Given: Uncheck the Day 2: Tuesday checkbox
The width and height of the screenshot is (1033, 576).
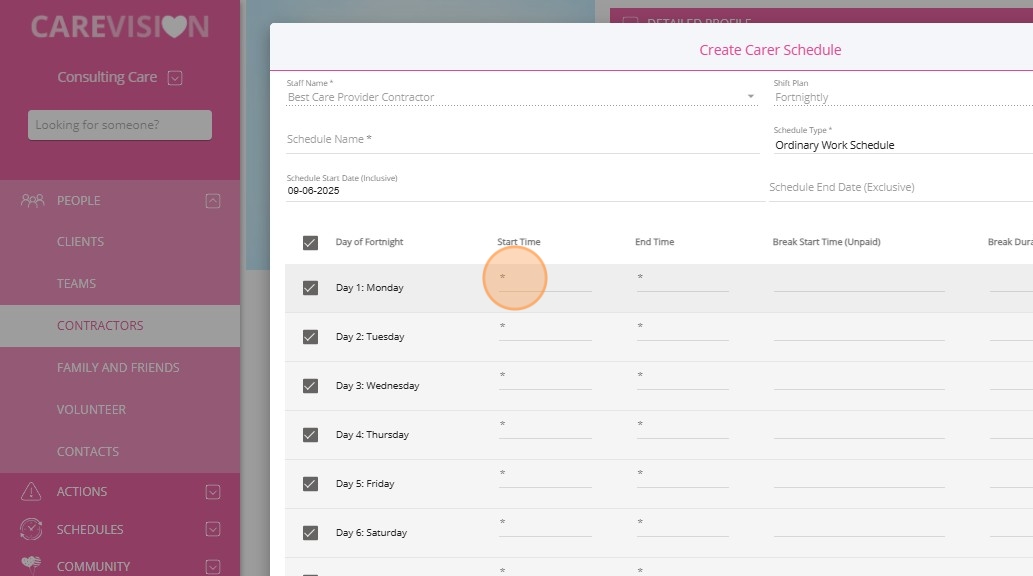Looking at the screenshot, I should pos(310,337).
